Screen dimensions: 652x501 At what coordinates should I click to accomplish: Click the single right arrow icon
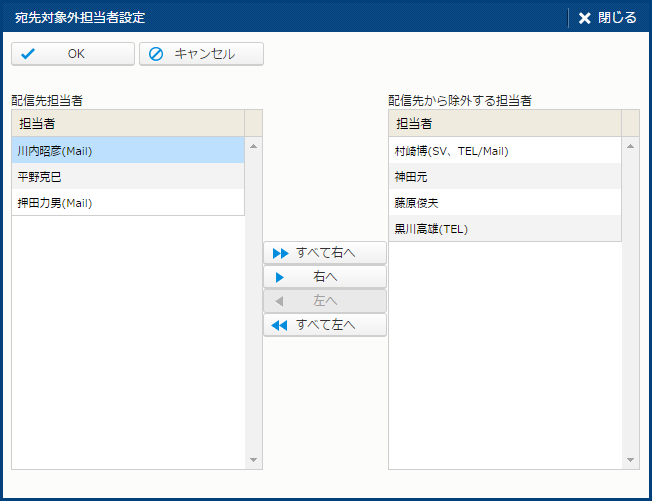[280, 277]
